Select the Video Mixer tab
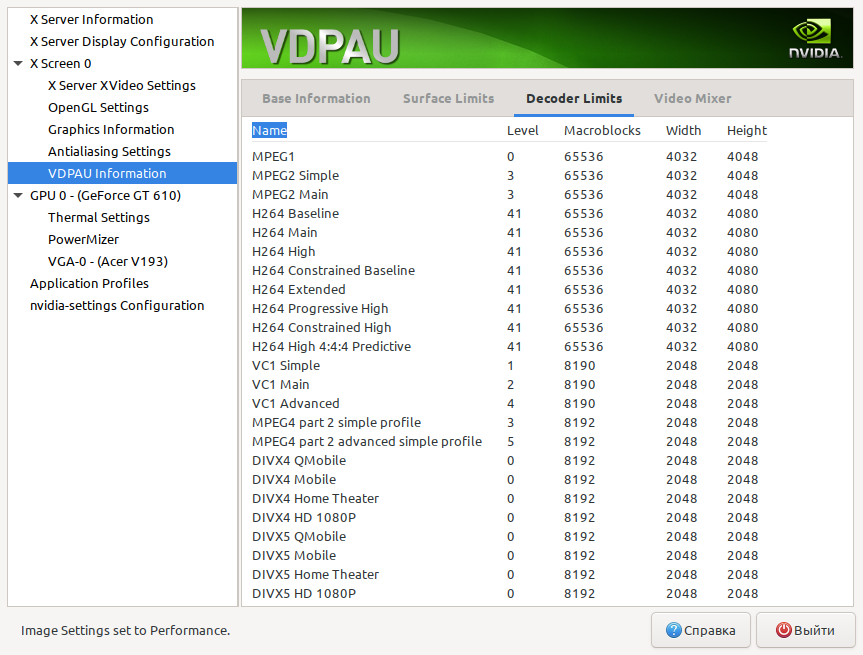 pyautogui.click(x=692, y=99)
